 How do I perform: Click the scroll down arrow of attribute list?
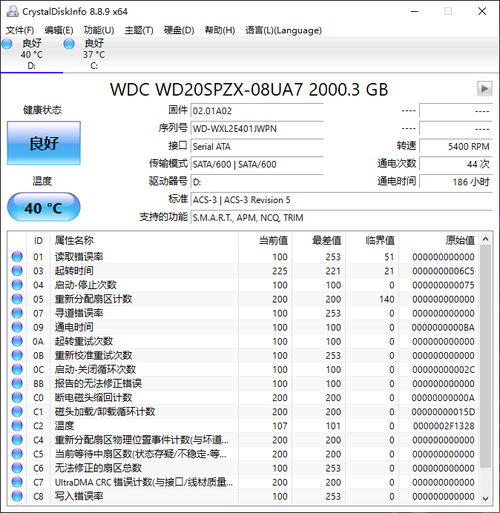[x=485, y=498]
